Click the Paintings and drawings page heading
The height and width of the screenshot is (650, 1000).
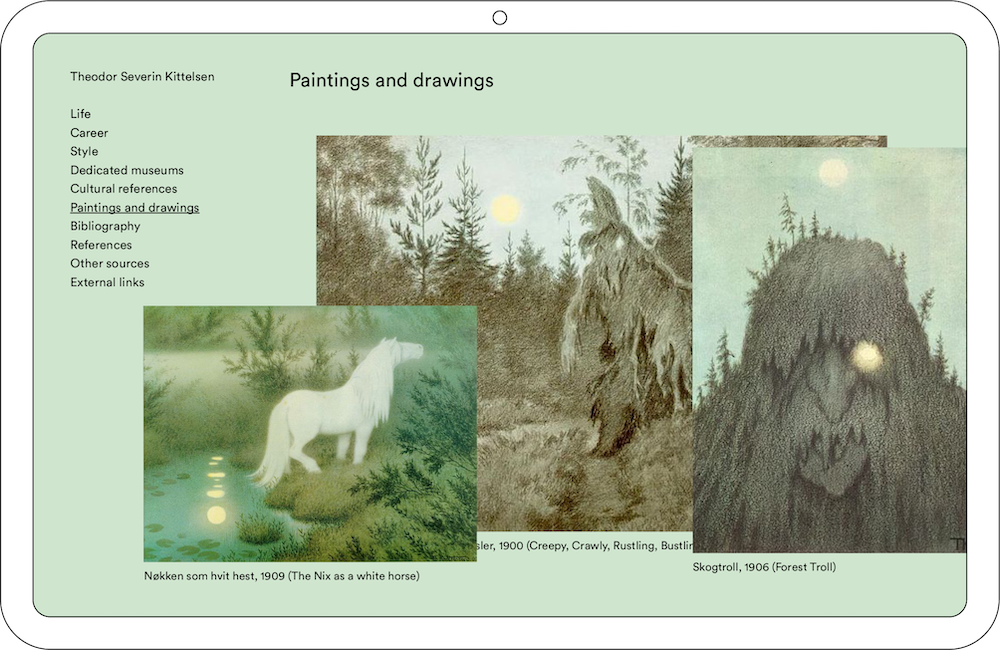[392, 80]
